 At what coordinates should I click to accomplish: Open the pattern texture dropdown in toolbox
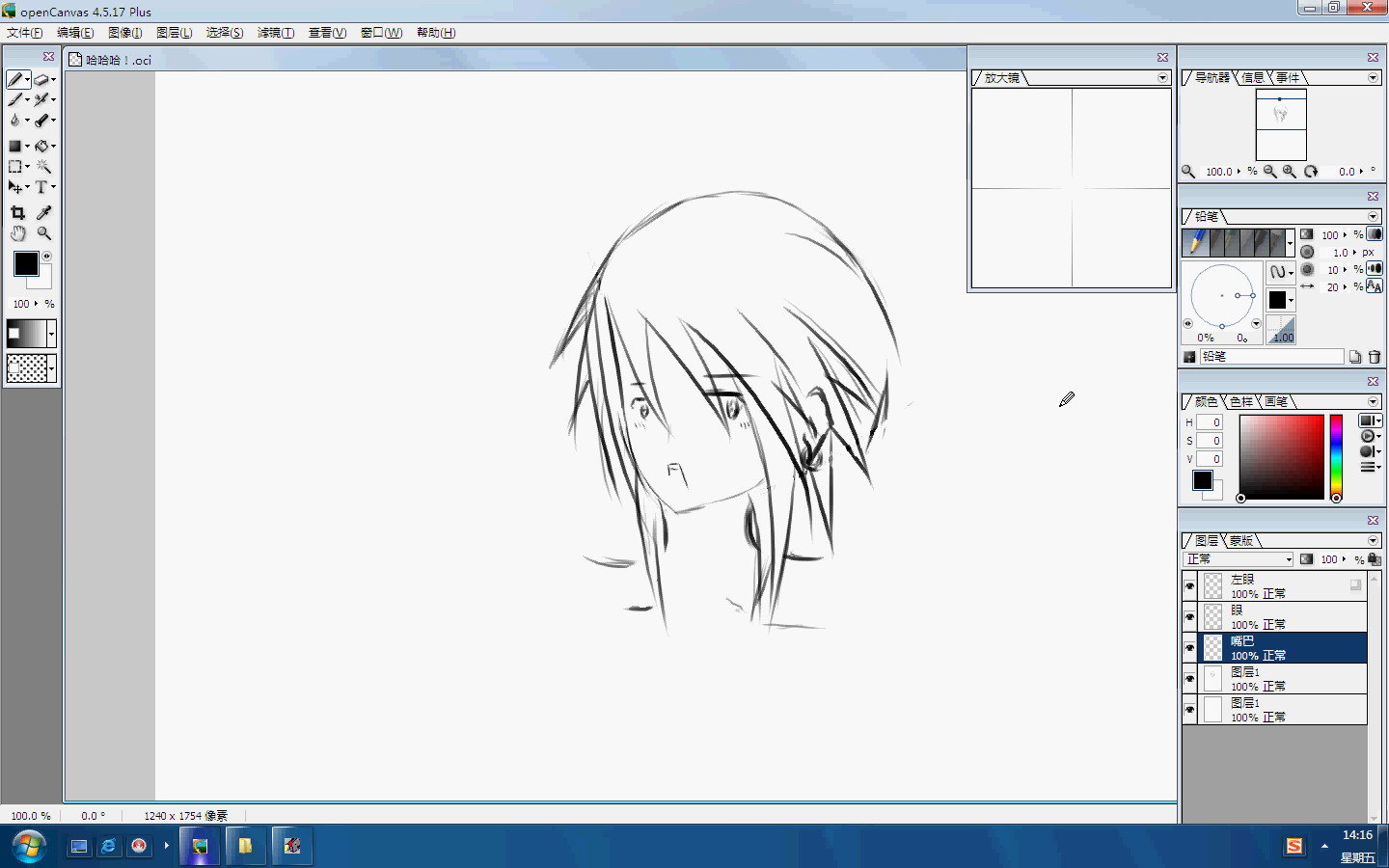click(x=51, y=368)
